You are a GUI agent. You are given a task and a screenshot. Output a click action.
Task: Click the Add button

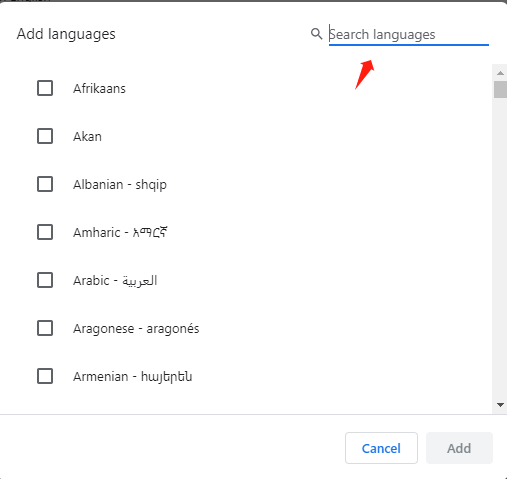459,448
